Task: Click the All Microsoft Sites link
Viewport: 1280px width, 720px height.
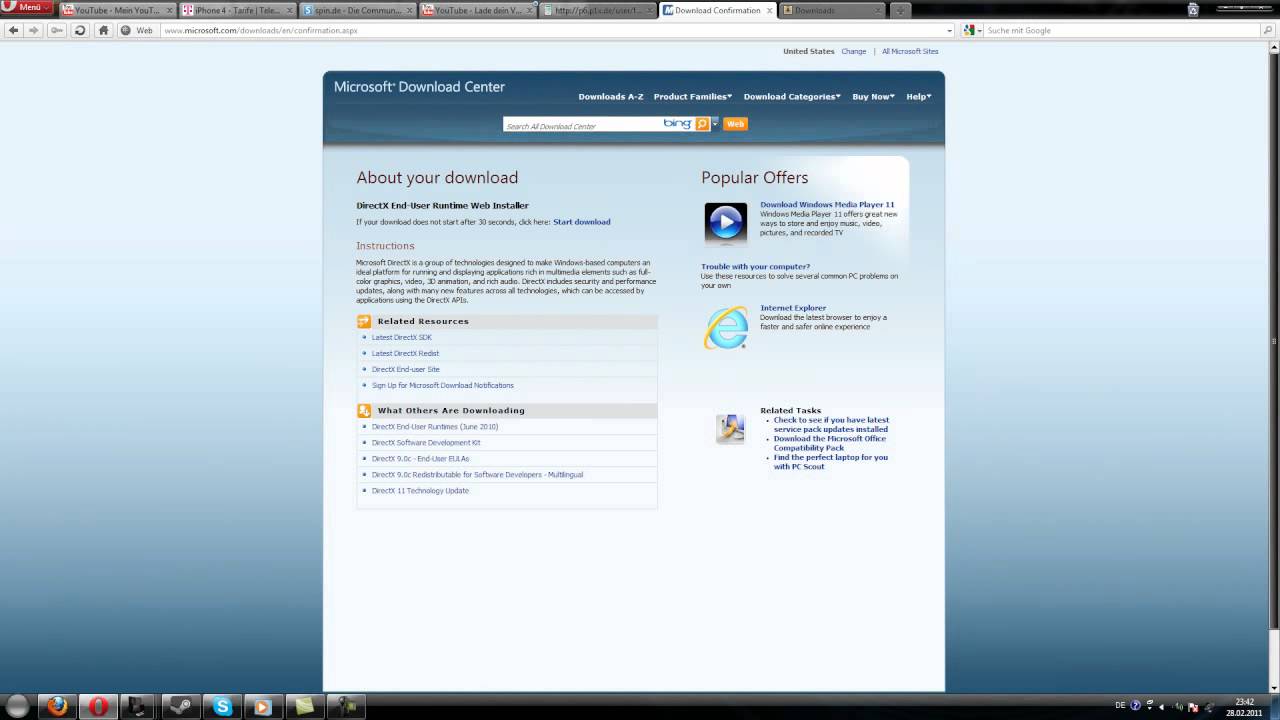Action: click(x=910, y=52)
